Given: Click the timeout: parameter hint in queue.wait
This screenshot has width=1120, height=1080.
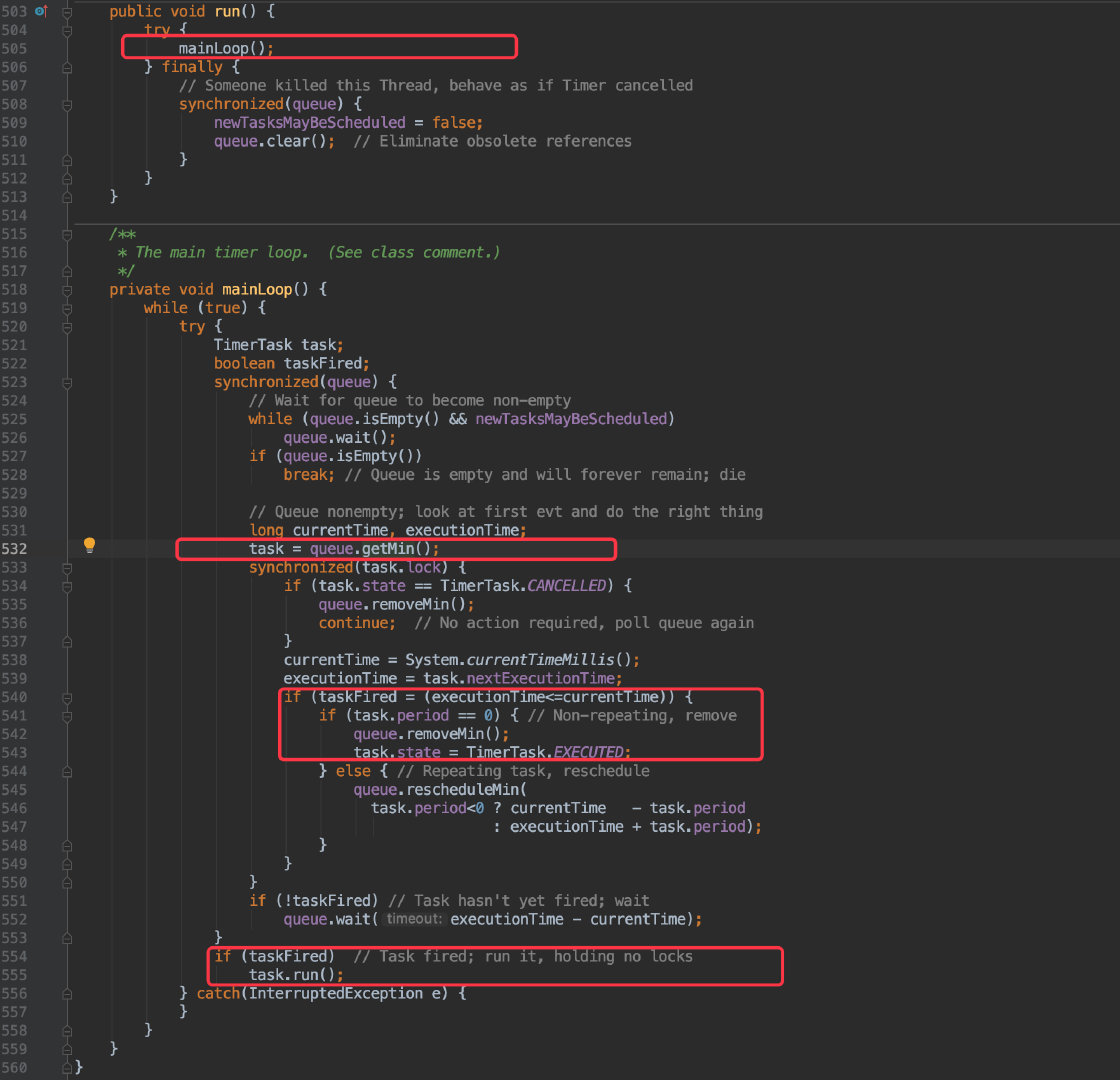Looking at the screenshot, I should [x=414, y=919].
